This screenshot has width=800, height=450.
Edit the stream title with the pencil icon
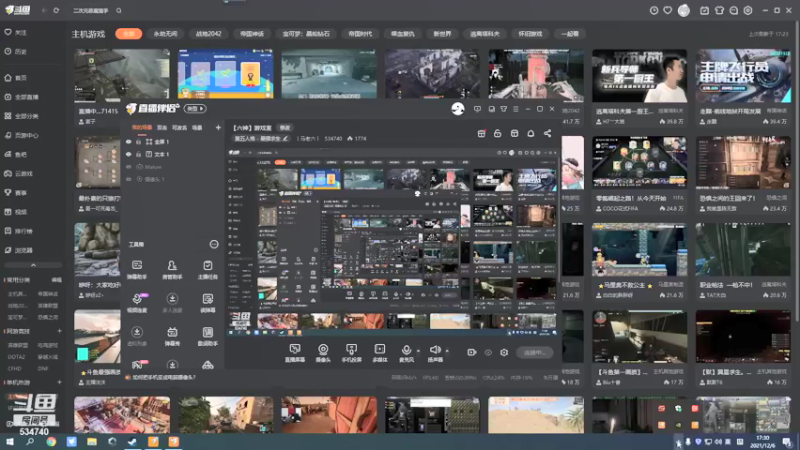click(286, 138)
